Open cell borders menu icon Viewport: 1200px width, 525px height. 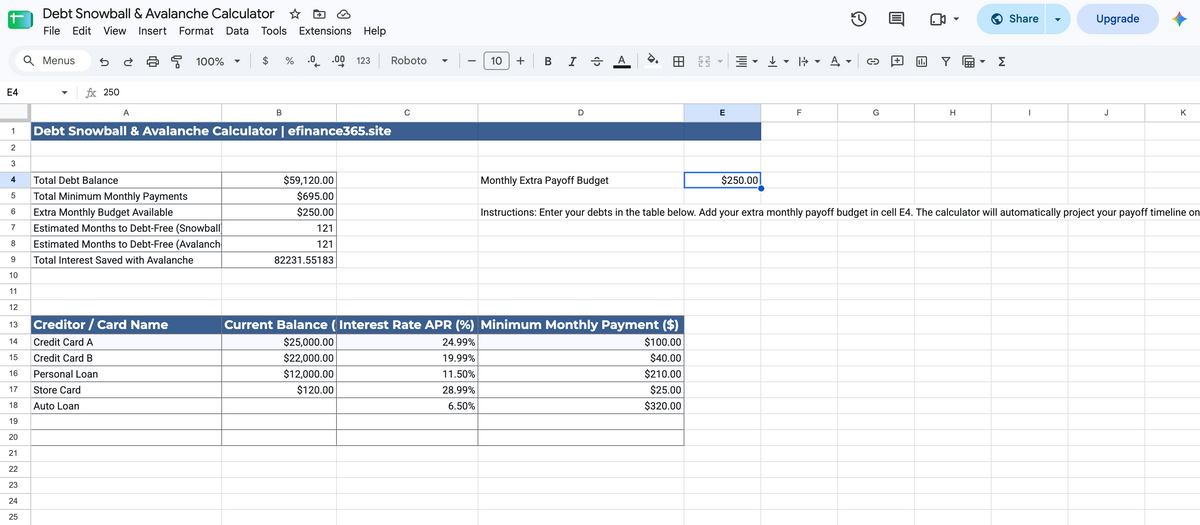click(x=678, y=61)
